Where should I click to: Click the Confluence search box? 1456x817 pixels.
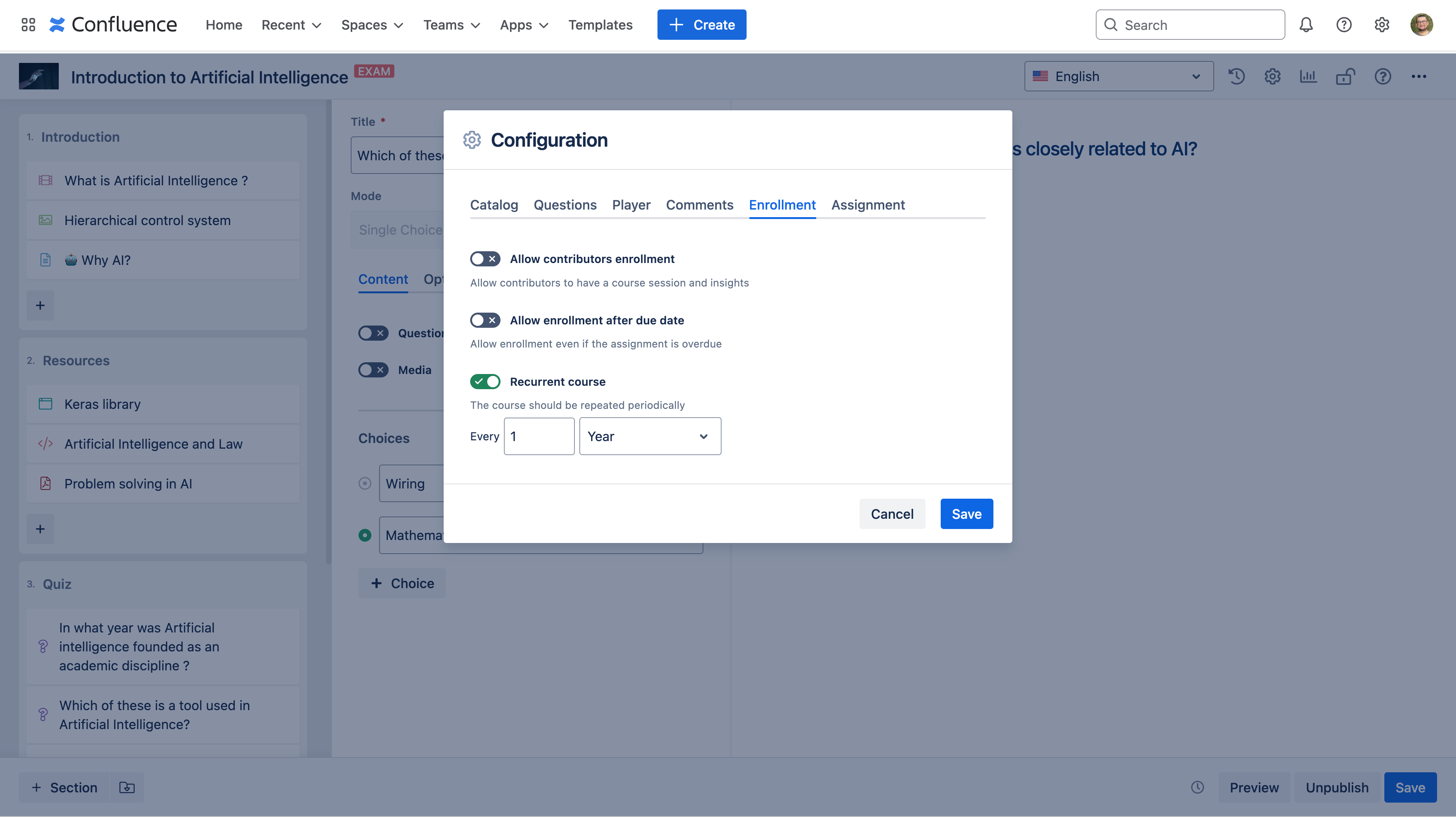(x=1190, y=25)
